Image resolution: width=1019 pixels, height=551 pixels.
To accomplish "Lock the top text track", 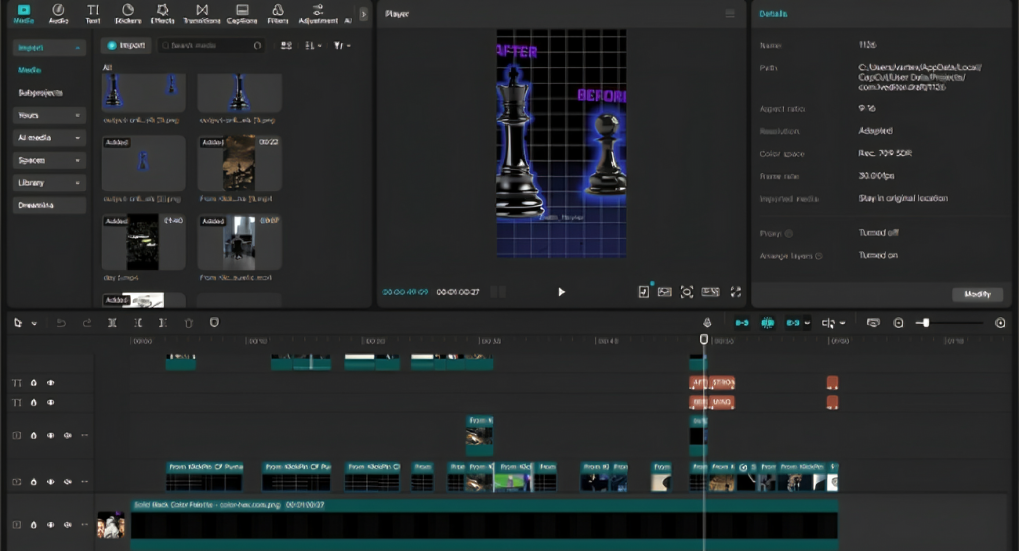I will pos(34,383).
